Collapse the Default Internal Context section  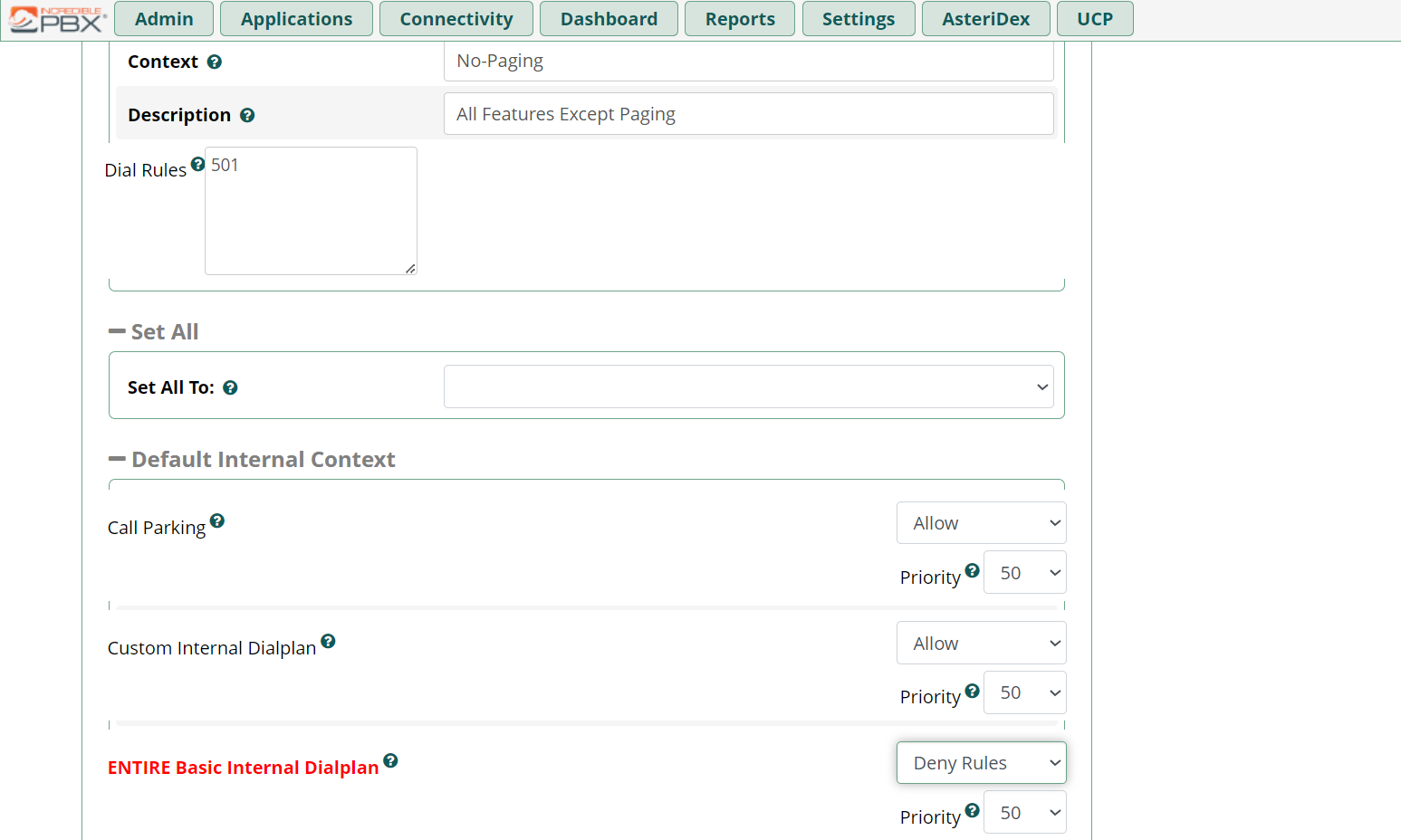252,459
